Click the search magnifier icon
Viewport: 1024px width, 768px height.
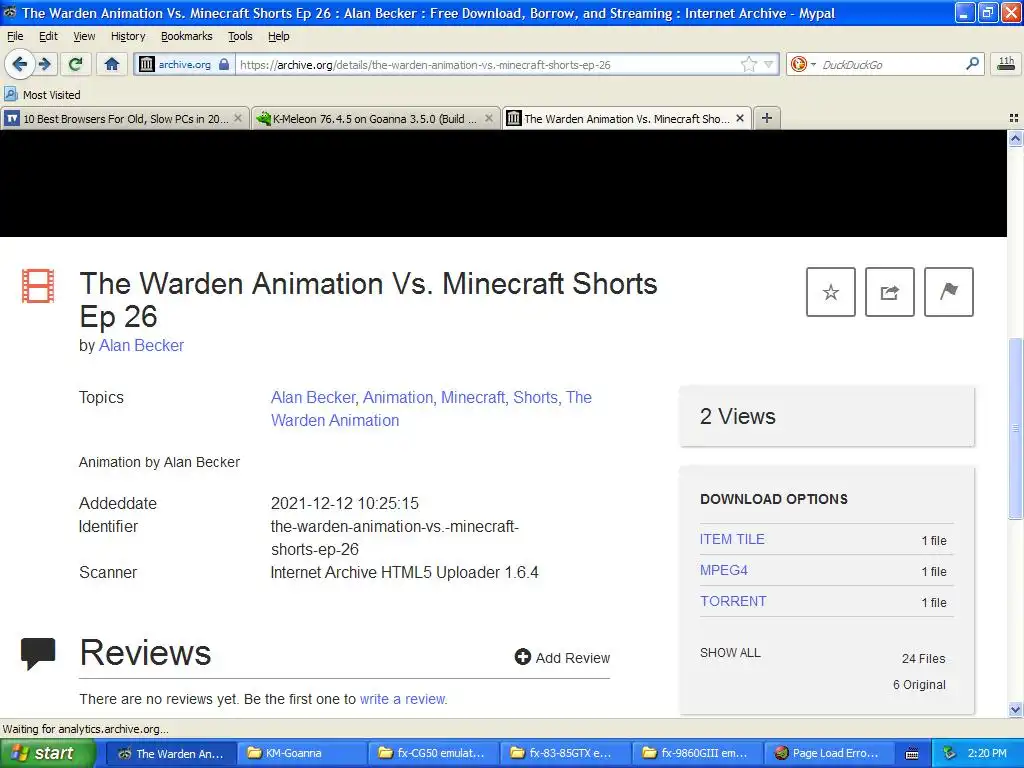972,64
